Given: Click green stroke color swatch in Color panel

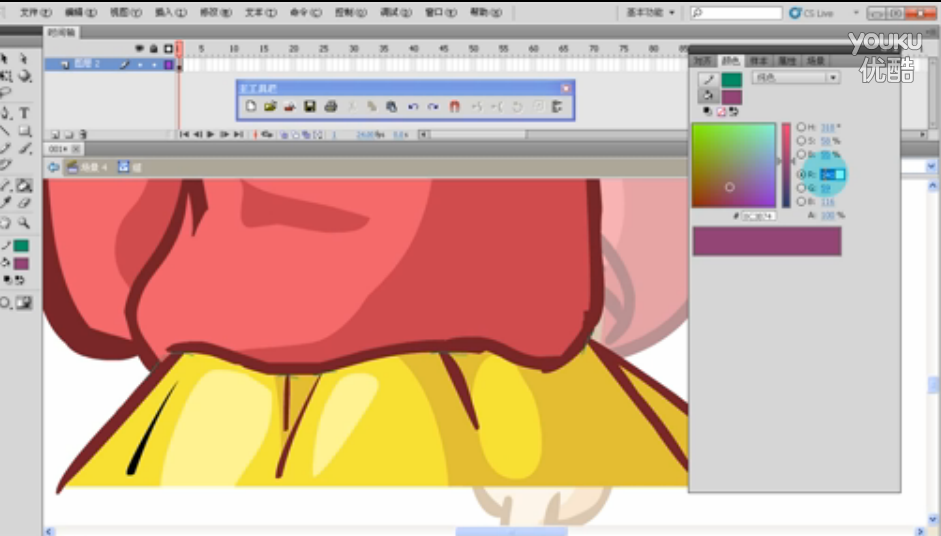Looking at the screenshot, I should pos(732,79).
